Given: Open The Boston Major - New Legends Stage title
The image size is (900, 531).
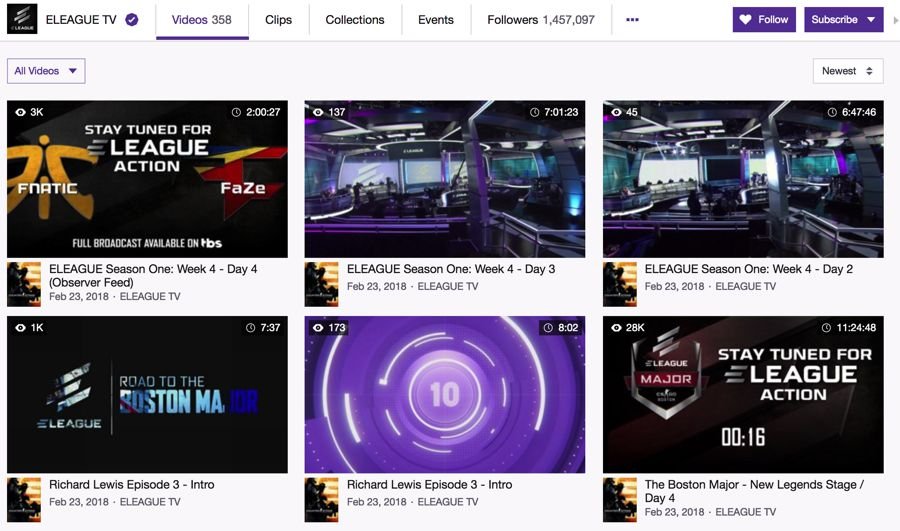Looking at the screenshot, I should click(754, 491).
